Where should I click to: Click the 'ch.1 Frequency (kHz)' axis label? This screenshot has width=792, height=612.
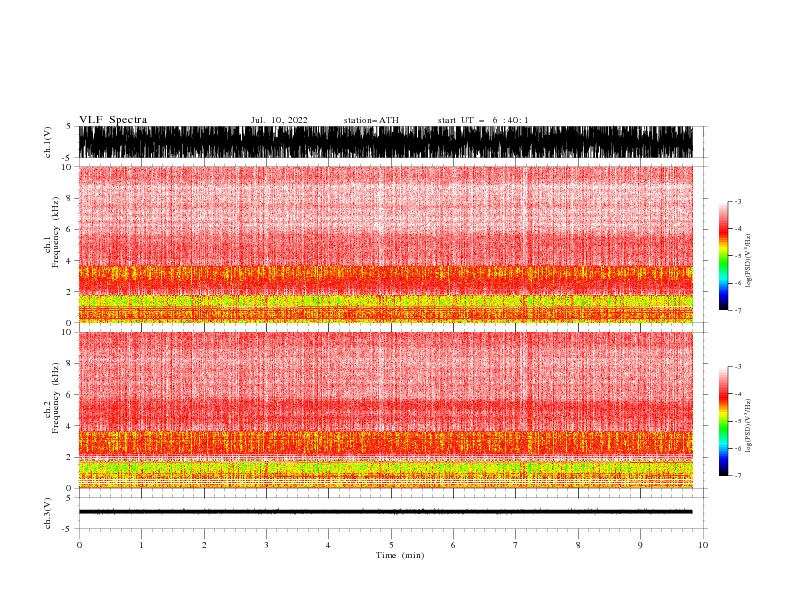(x=52, y=232)
